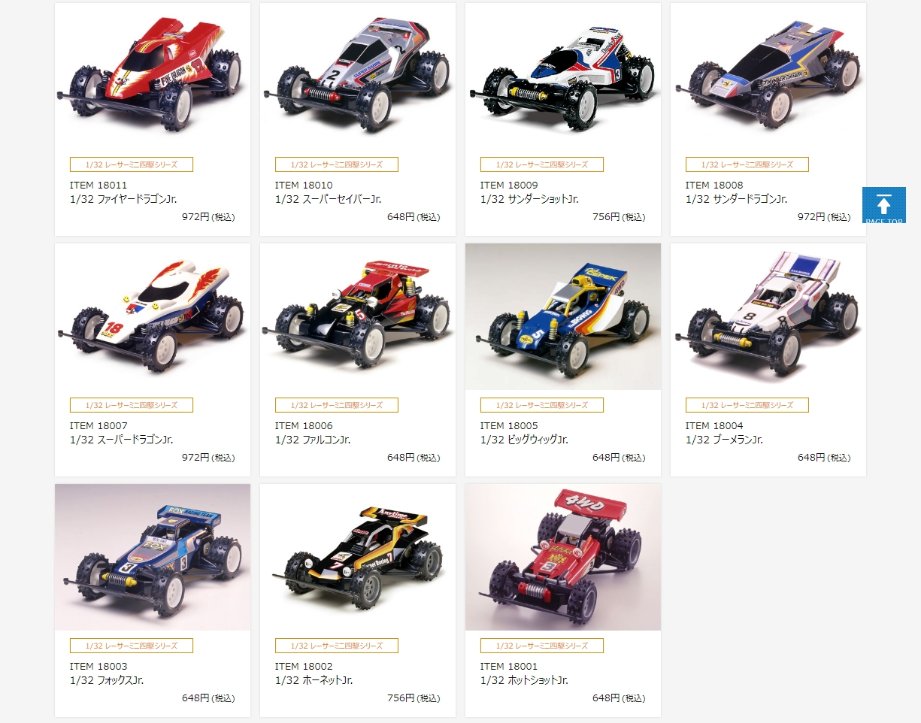The image size is (921, 723).
Task: Select the ITEM 18004 Boomerang Jr. image
Action: (768, 317)
